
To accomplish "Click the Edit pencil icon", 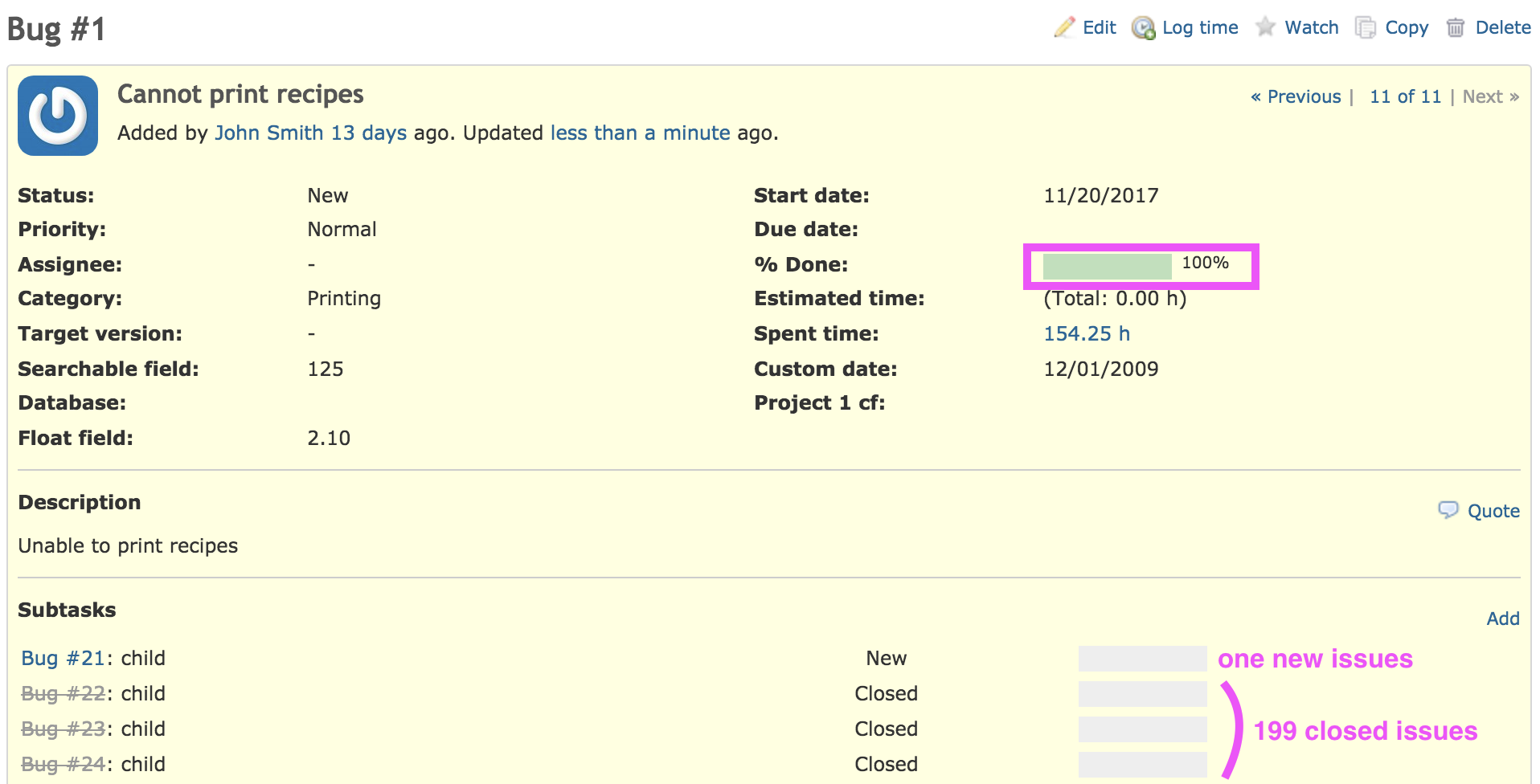I will click(1064, 27).
